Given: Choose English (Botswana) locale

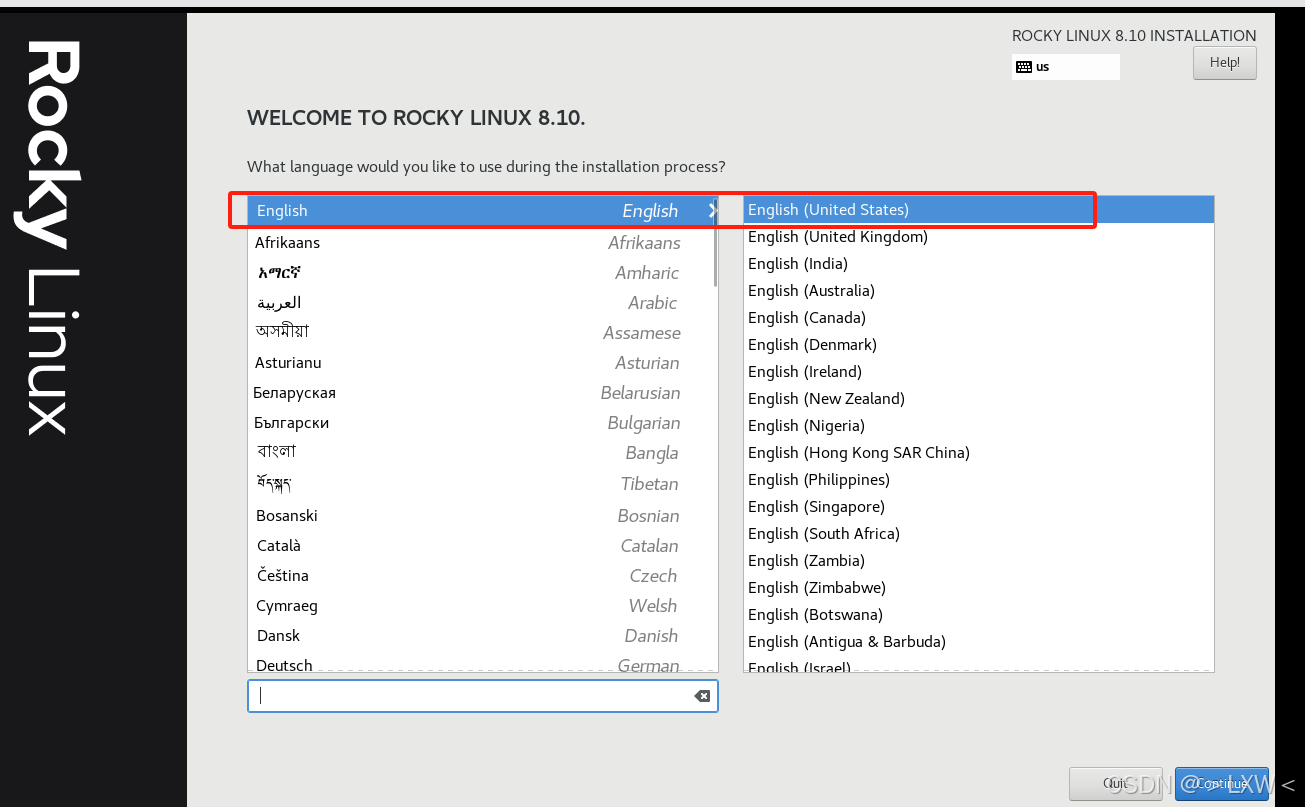Looking at the screenshot, I should pos(978,615).
